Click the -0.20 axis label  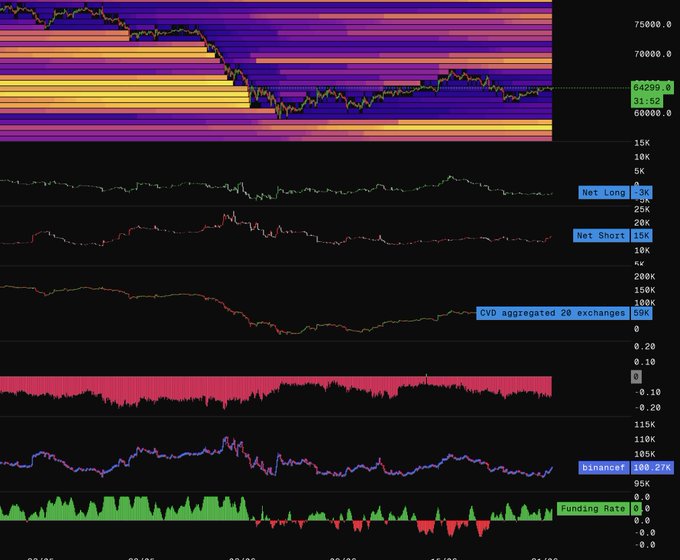647,408
